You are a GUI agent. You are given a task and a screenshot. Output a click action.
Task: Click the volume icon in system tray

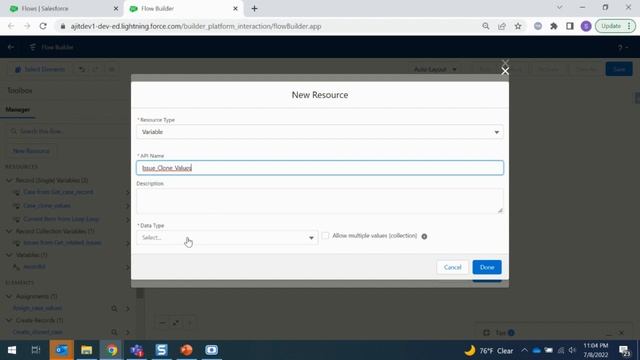click(572, 350)
